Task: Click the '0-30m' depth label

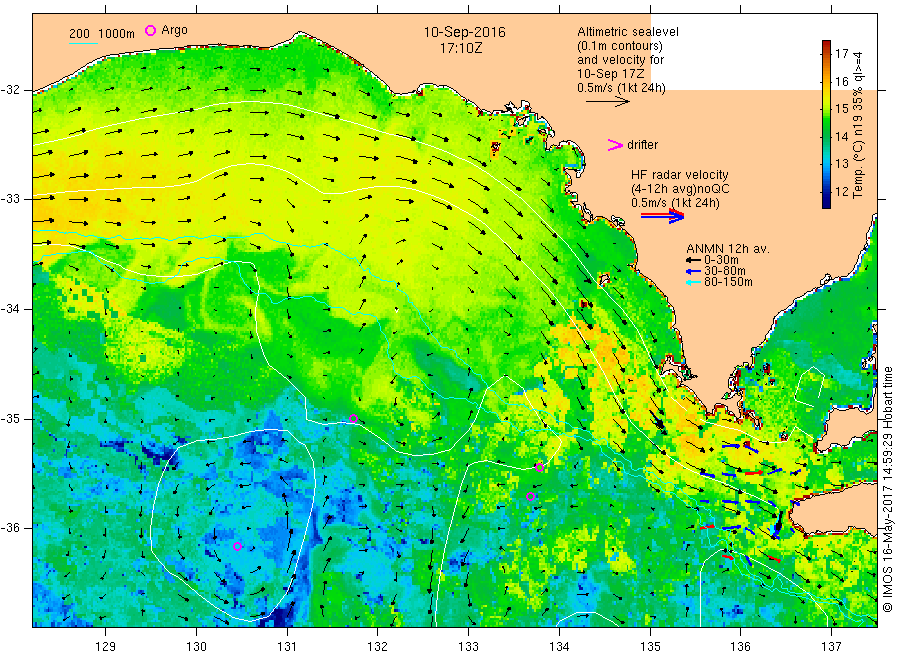Action: point(721,261)
